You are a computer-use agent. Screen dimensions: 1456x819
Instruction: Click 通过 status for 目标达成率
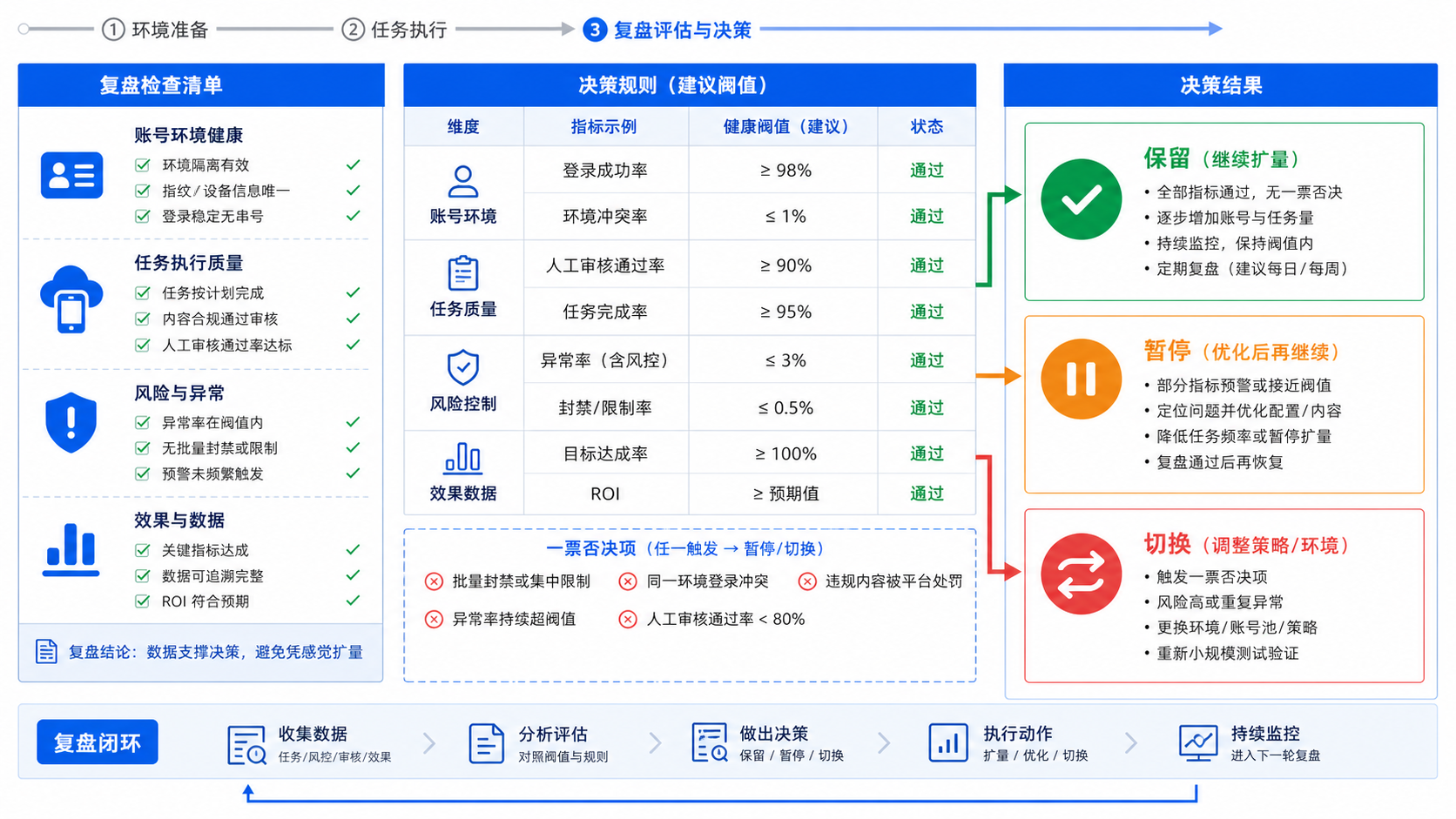point(927,453)
